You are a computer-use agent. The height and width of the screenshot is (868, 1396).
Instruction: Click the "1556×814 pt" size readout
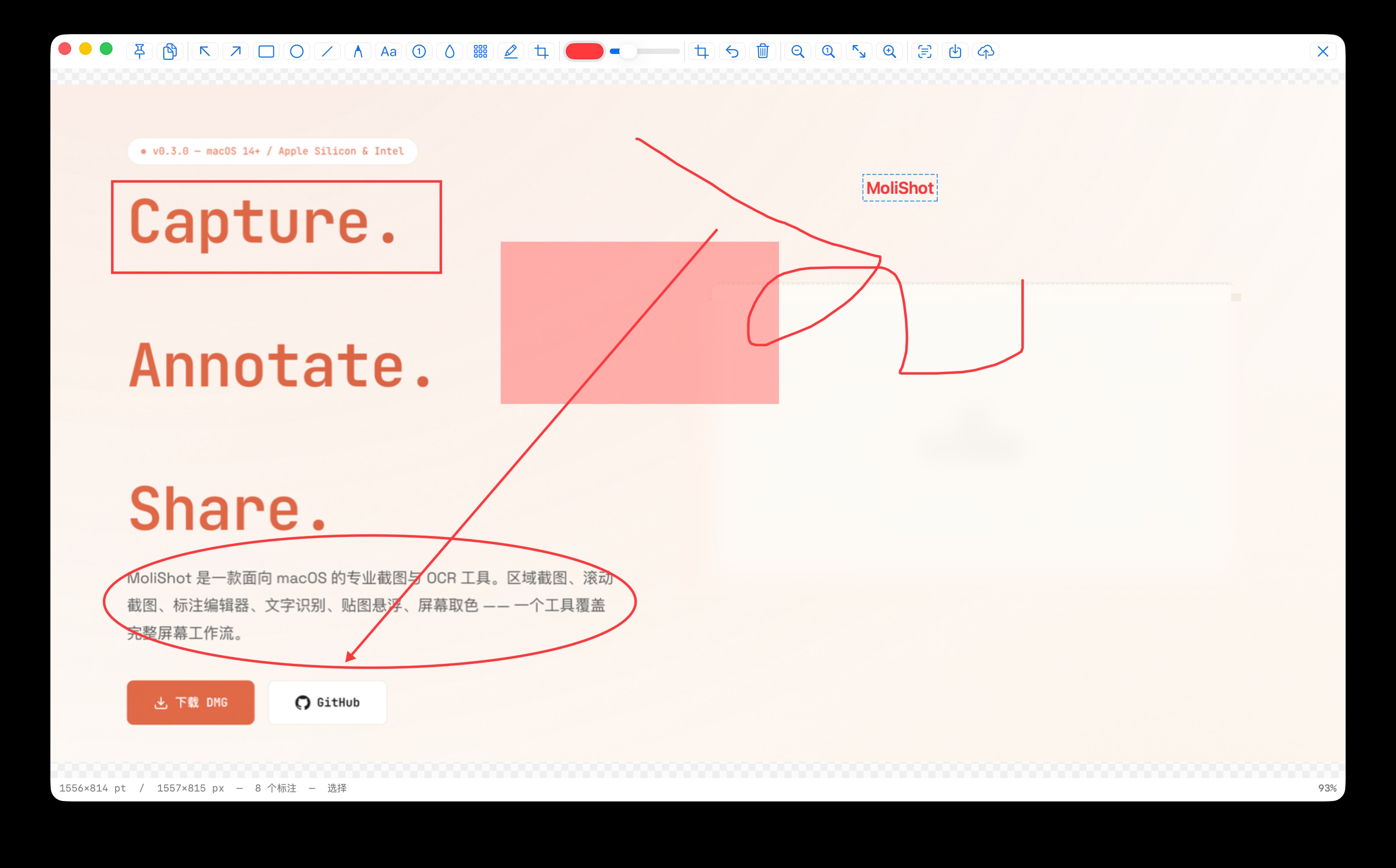[x=93, y=788]
